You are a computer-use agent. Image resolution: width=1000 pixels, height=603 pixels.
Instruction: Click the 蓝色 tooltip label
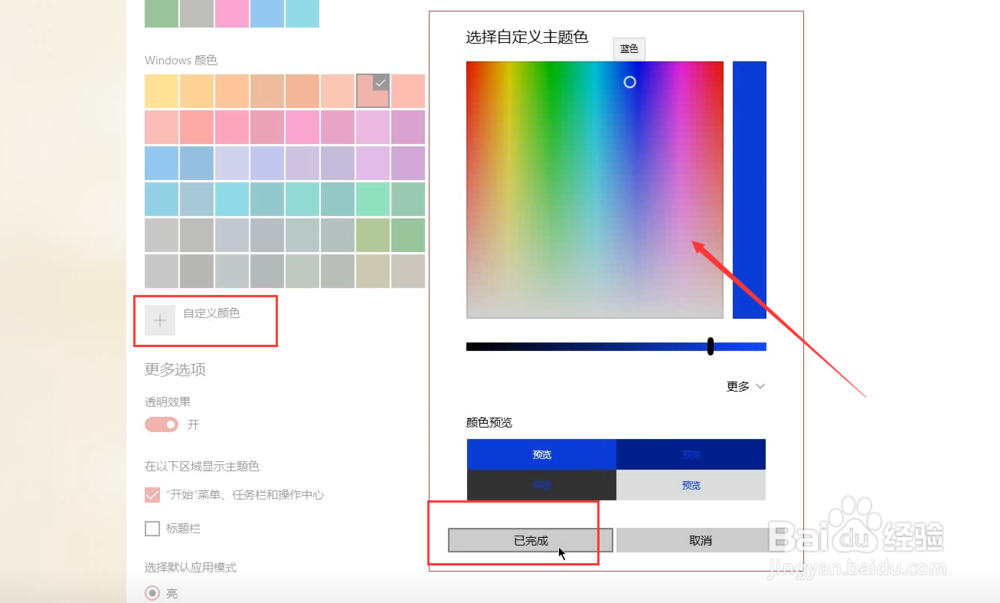click(629, 48)
